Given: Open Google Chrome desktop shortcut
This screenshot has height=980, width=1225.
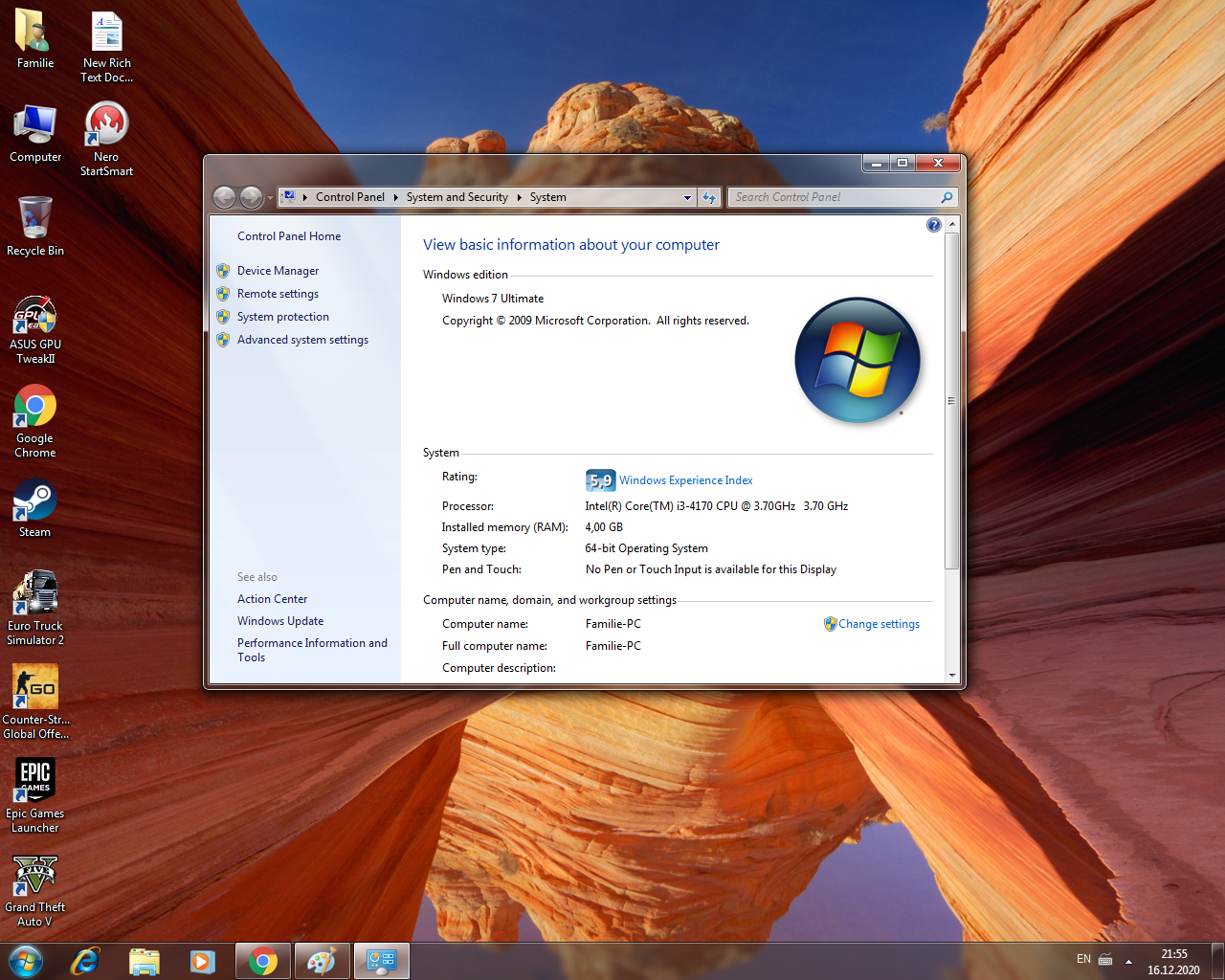Looking at the screenshot, I should 35,421.
